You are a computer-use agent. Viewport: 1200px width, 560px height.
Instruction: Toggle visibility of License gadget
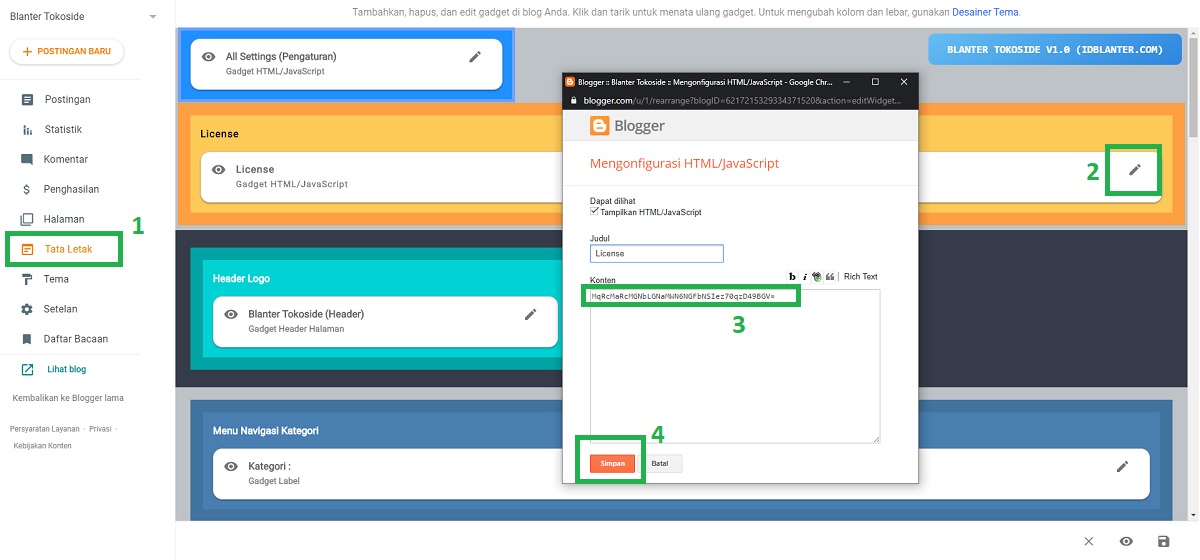click(218, 170)
